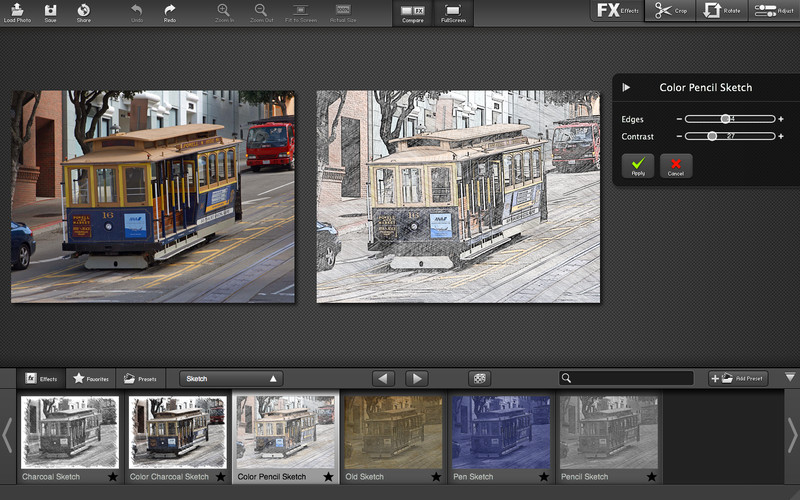Image resolution: width=800 pixels, height=500 pixels.
Task: Open the Adjust sliders panel
Action: 773,11
